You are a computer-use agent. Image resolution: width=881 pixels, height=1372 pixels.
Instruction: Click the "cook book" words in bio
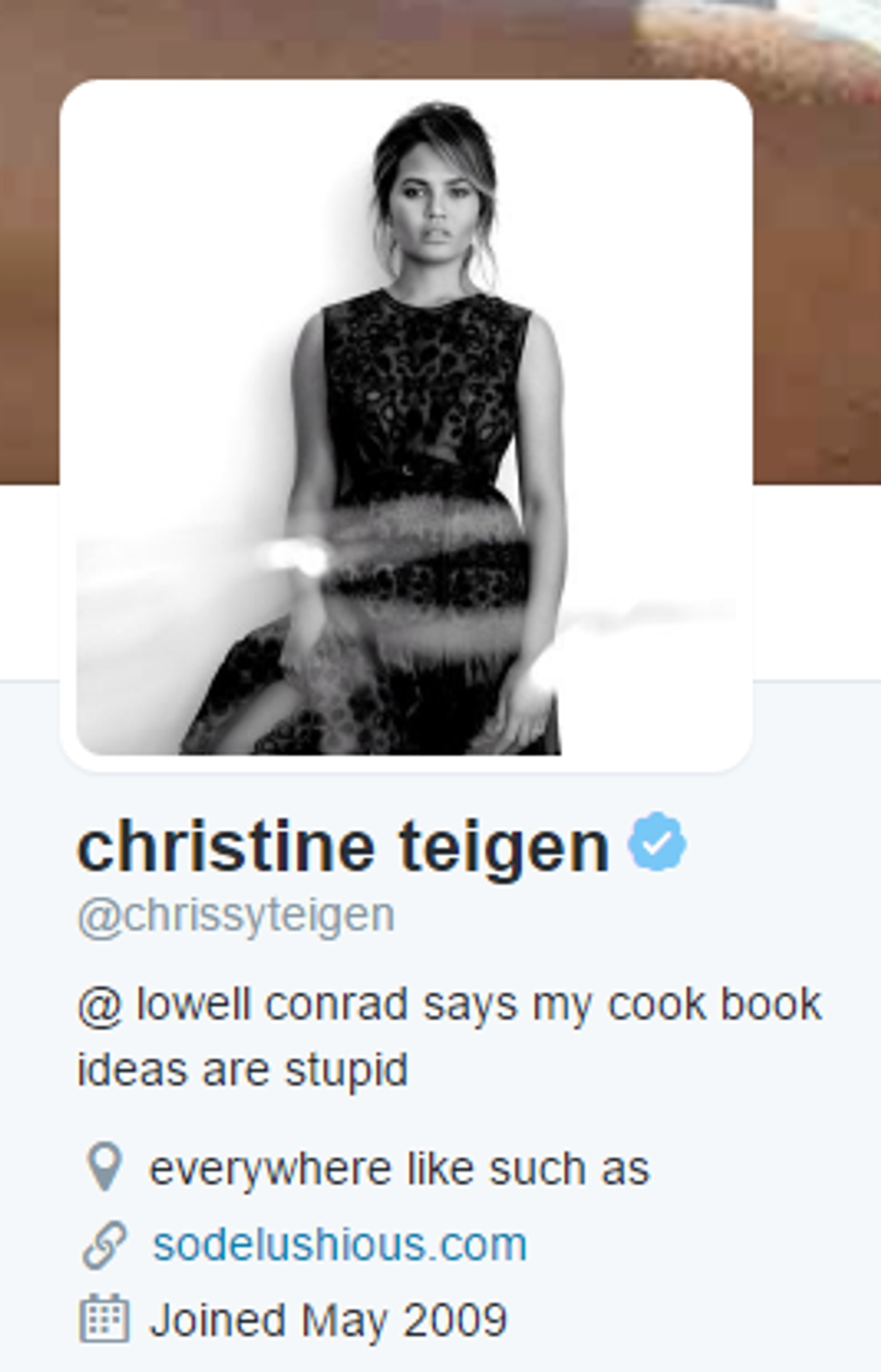tap(715, 1004)
